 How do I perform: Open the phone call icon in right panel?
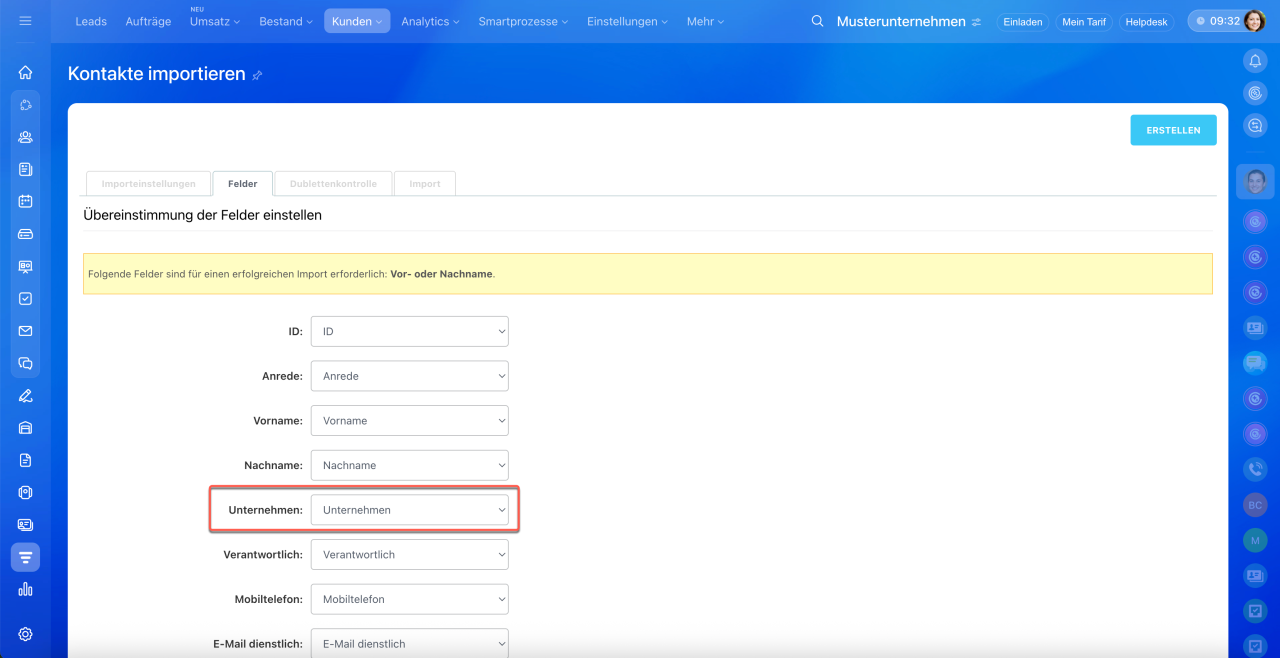click(1255, 468)
